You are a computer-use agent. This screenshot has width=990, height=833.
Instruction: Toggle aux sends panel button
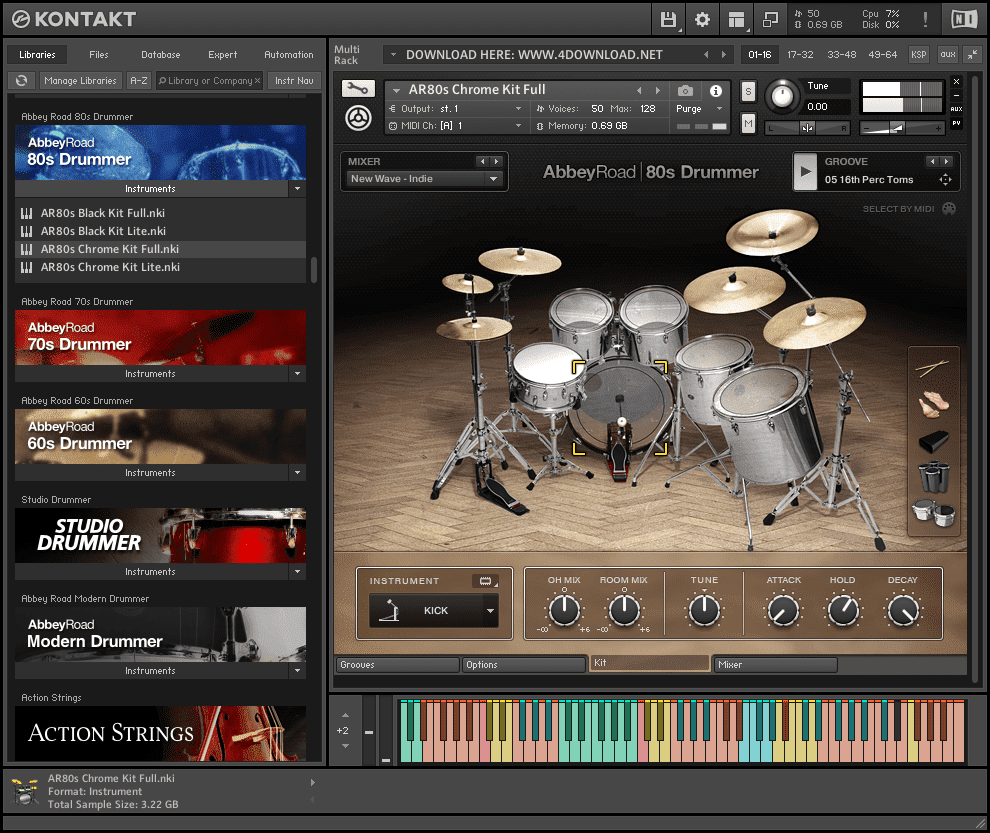pyautogui.click(x=948, y=55)
